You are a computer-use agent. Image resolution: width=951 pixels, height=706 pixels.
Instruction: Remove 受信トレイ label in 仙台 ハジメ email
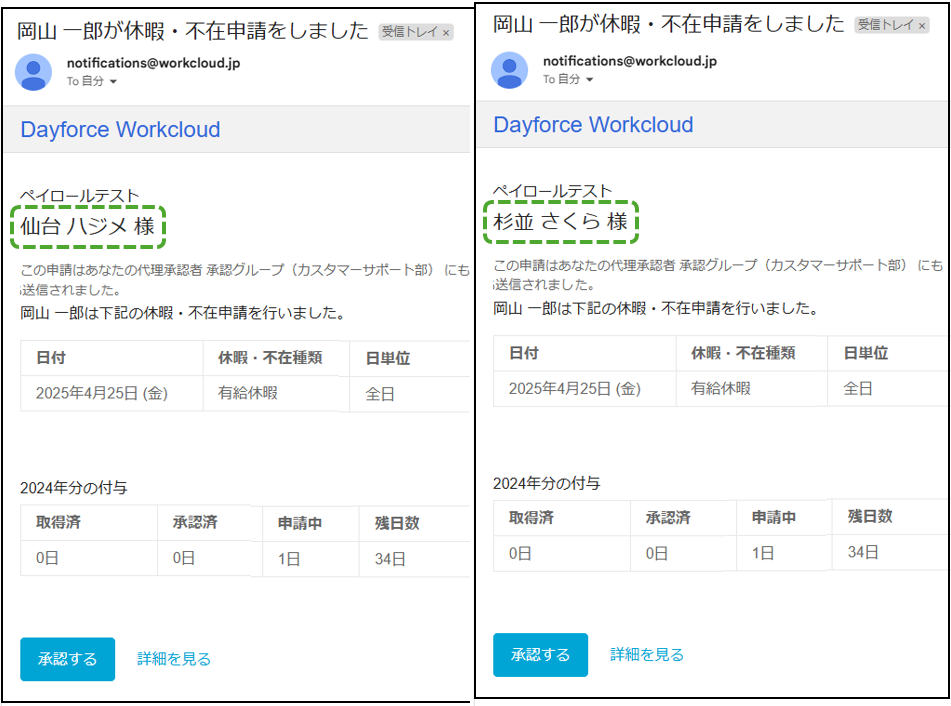click(x=446, y=33)
